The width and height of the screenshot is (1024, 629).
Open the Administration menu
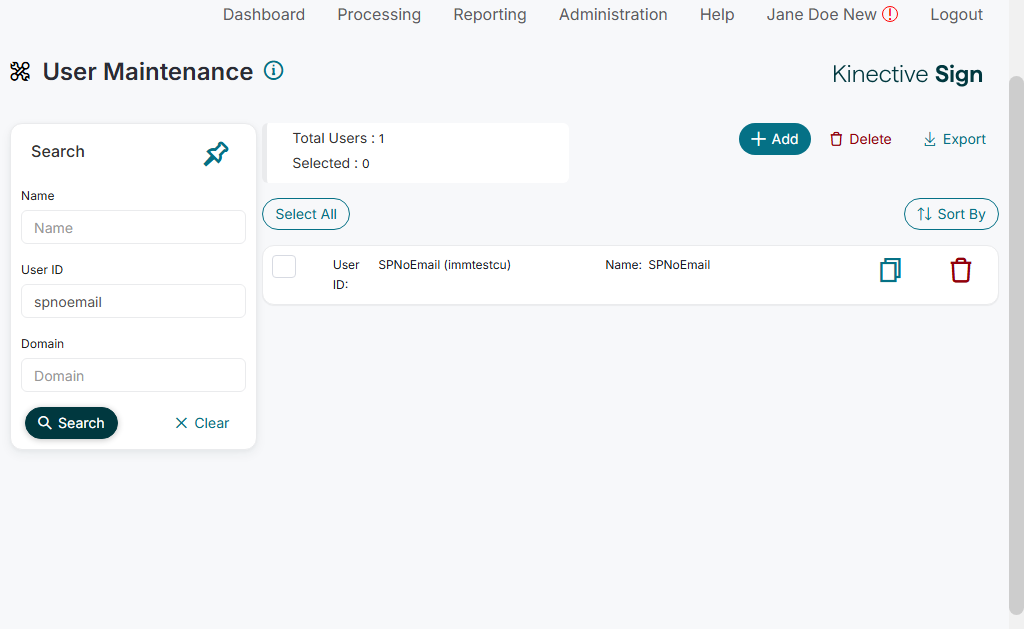click(613, 15)
